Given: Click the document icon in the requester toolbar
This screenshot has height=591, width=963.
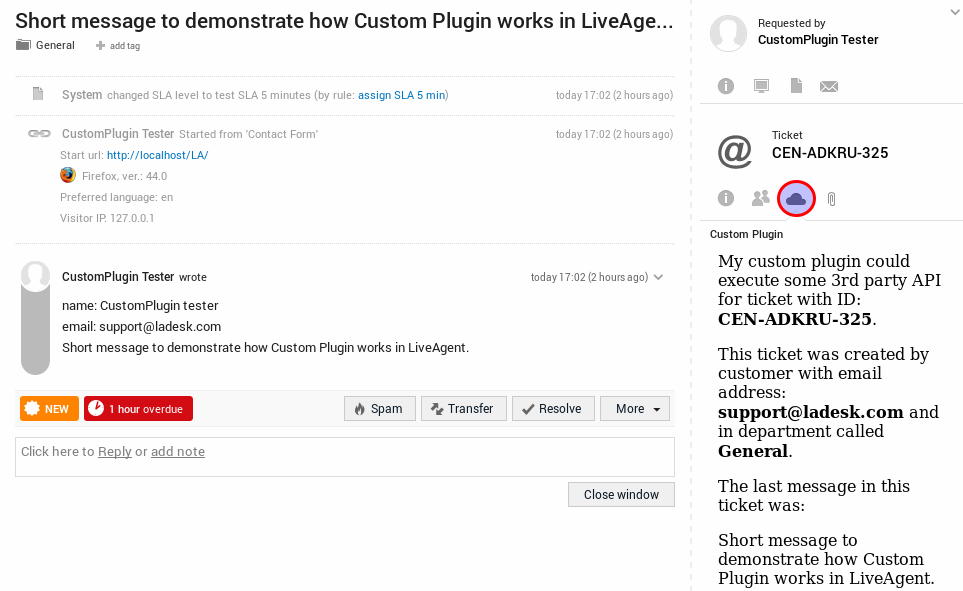Looking at the screenshot, I should [x=795, y=86].
